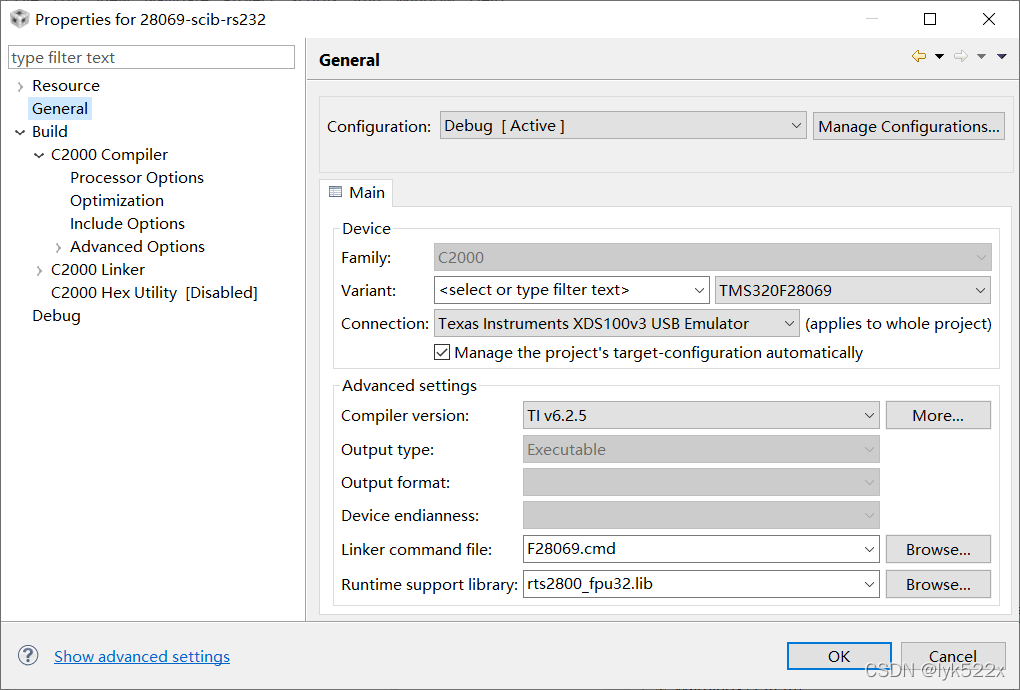1020x690 pixels.
Task: Expand the Advanced Options tree node
Action: point(57,246)
